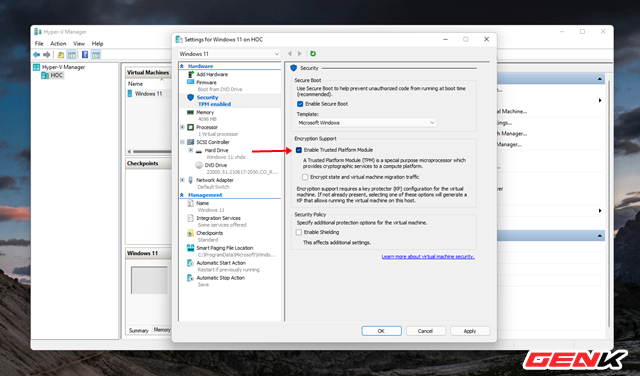
Task: Click next arrow in Settings dialog toolbar
Action: (300, 53)
